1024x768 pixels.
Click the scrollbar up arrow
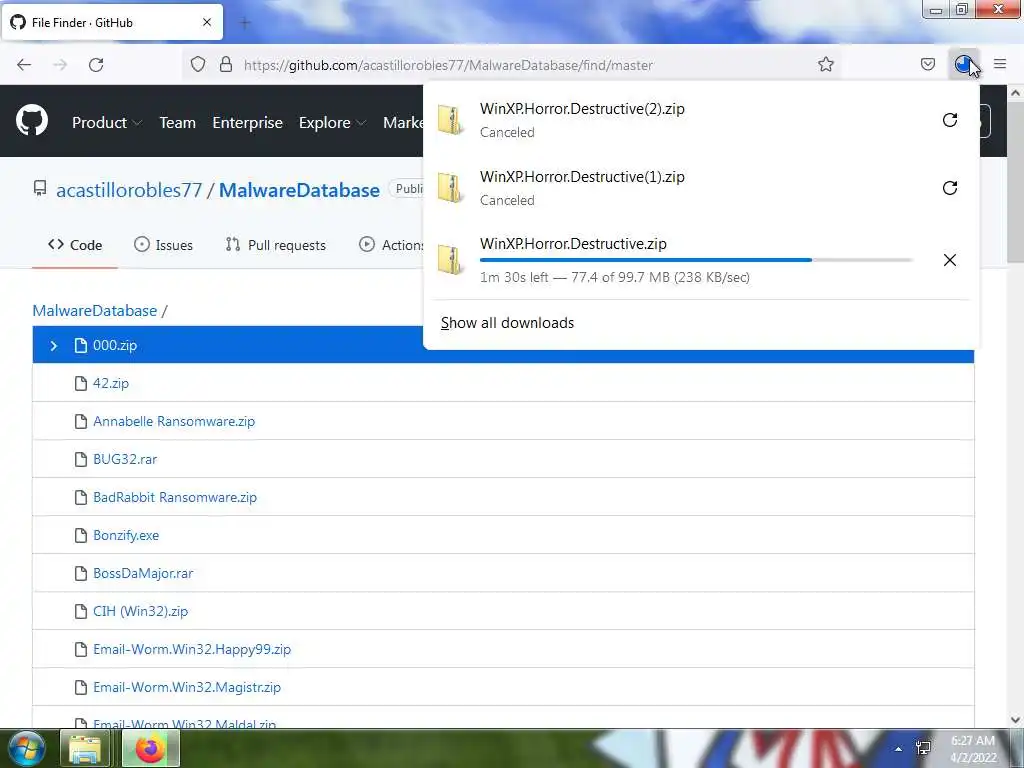coord(1015,93)
